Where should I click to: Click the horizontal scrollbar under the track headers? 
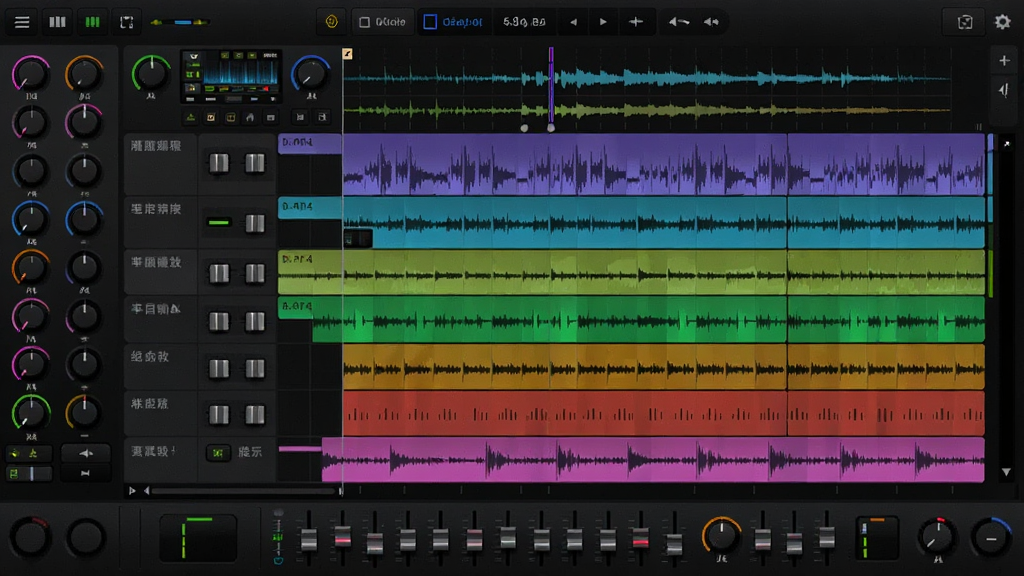(243, 491)
